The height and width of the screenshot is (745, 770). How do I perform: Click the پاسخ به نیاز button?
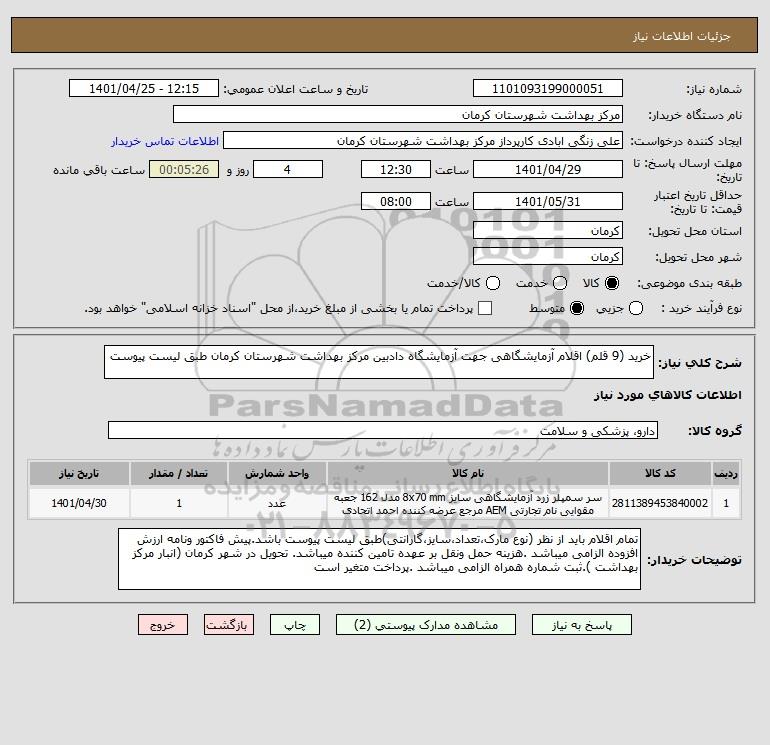coord(581,625)
